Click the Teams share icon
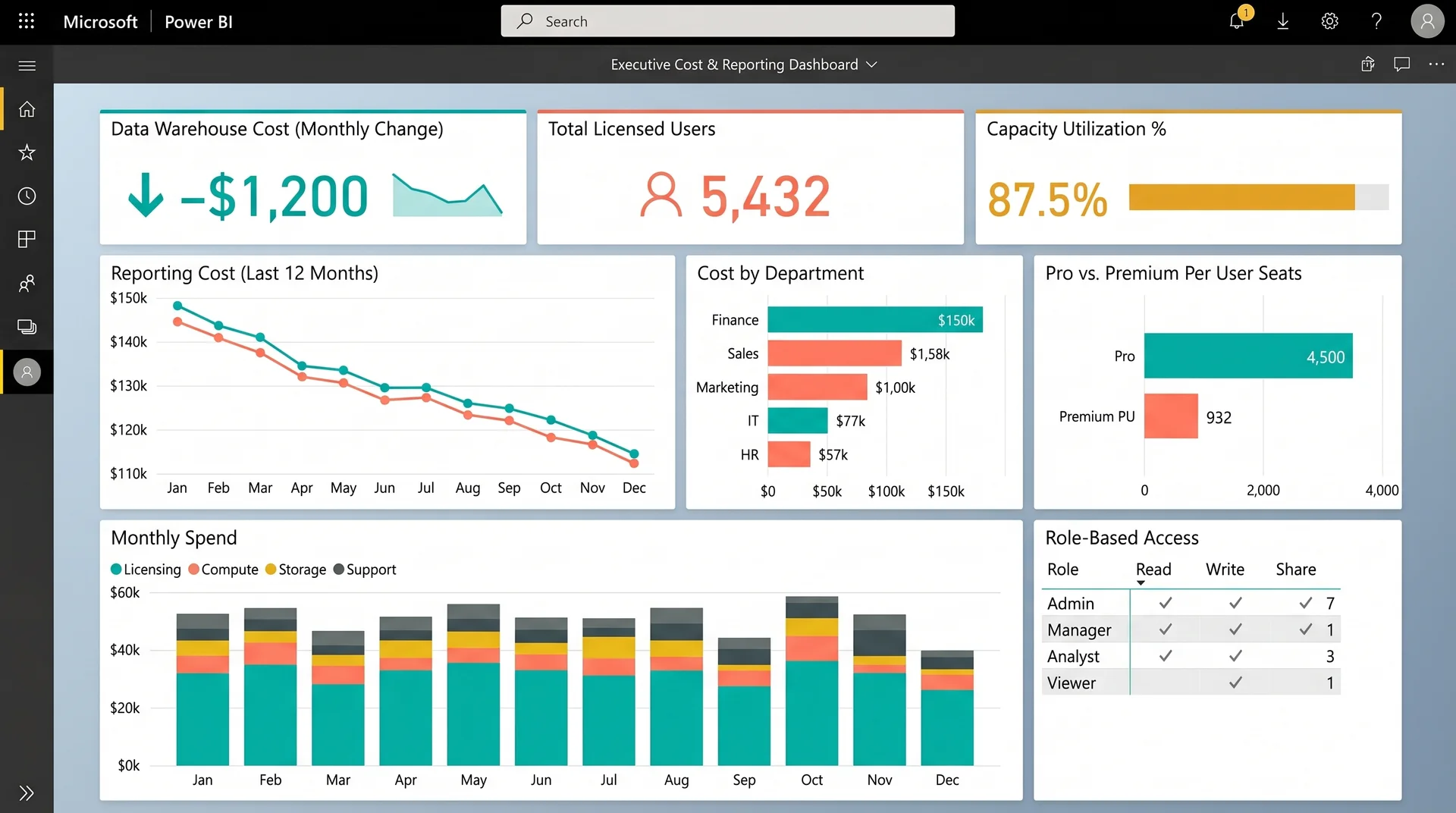Screen dimensions: 1456x813 [x=1367, y=64]
